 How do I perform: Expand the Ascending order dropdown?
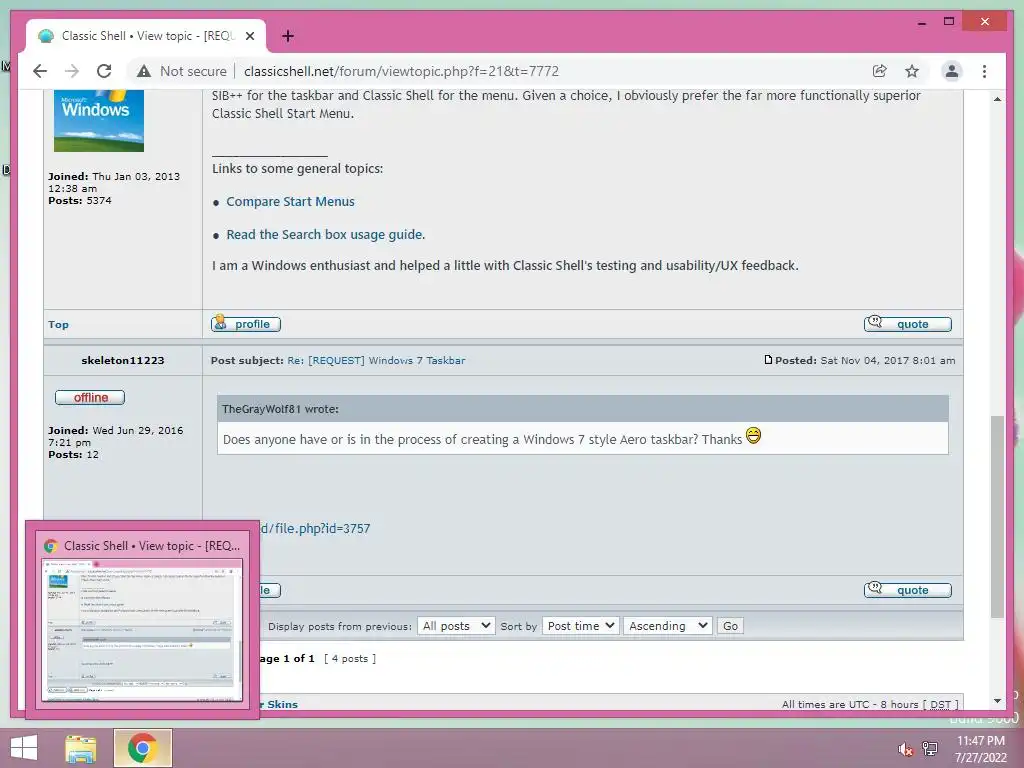click(668, 626)
